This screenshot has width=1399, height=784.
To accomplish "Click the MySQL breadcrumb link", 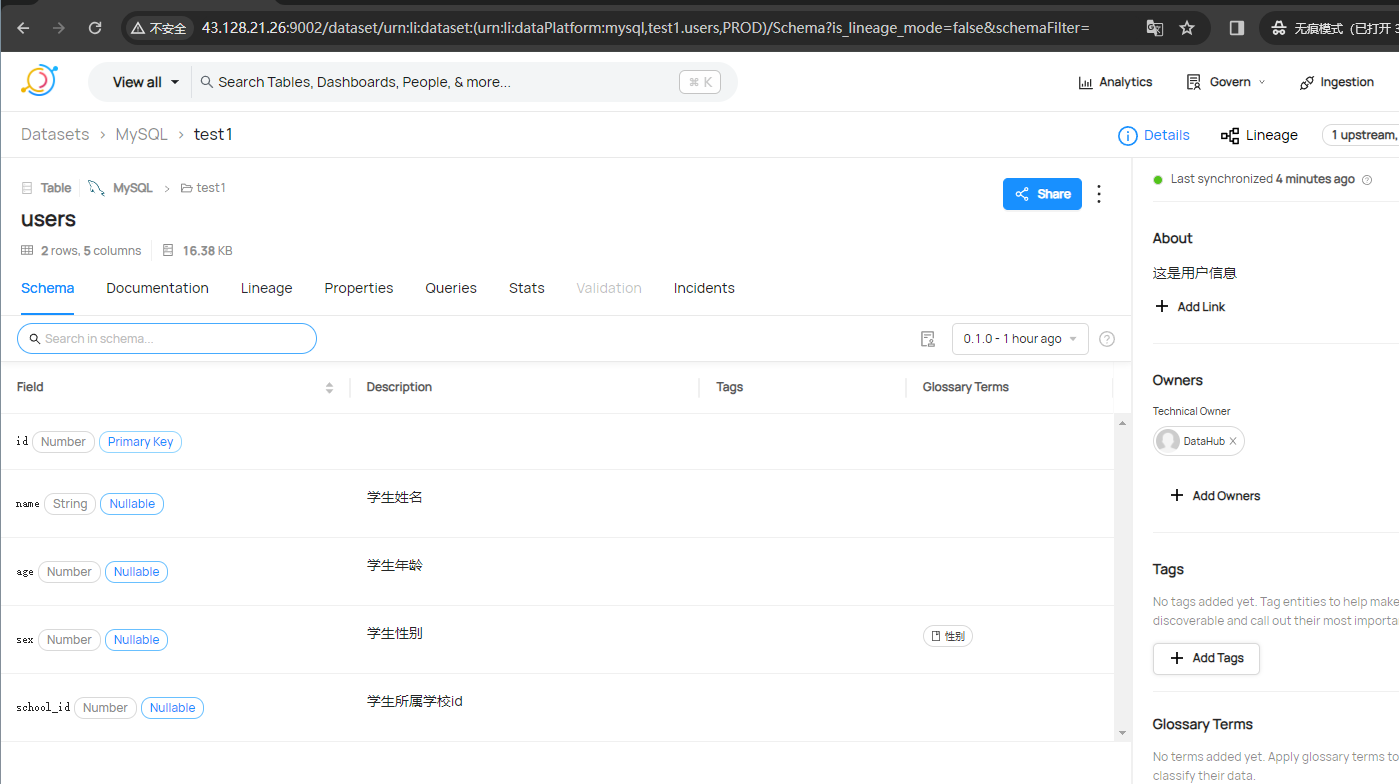I will click(x=142, y=134).
